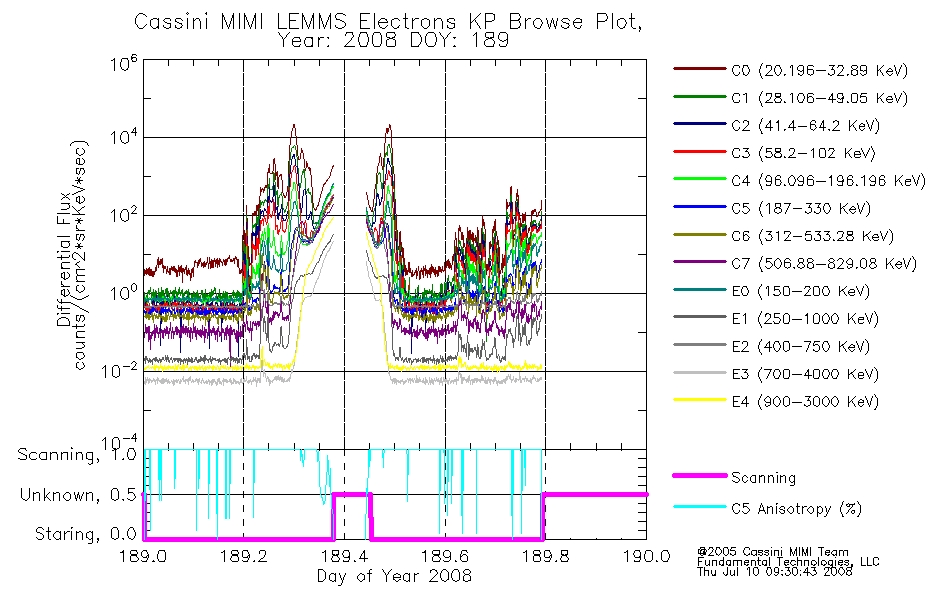
Task: Click the C4 (96.096-196.196 KeV) legend label
Action: coord(829,181)
